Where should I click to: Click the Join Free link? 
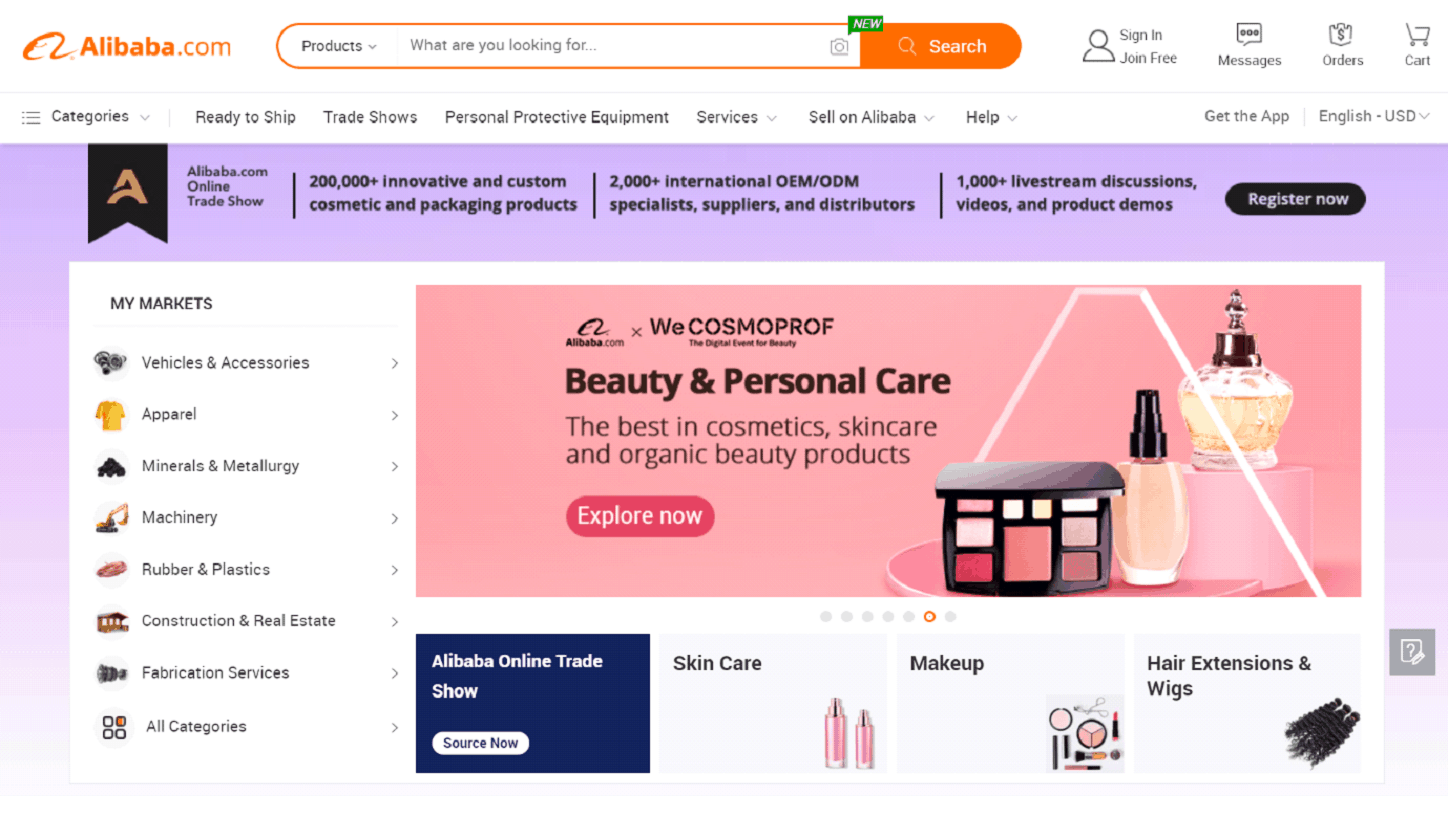(1148, 58)
